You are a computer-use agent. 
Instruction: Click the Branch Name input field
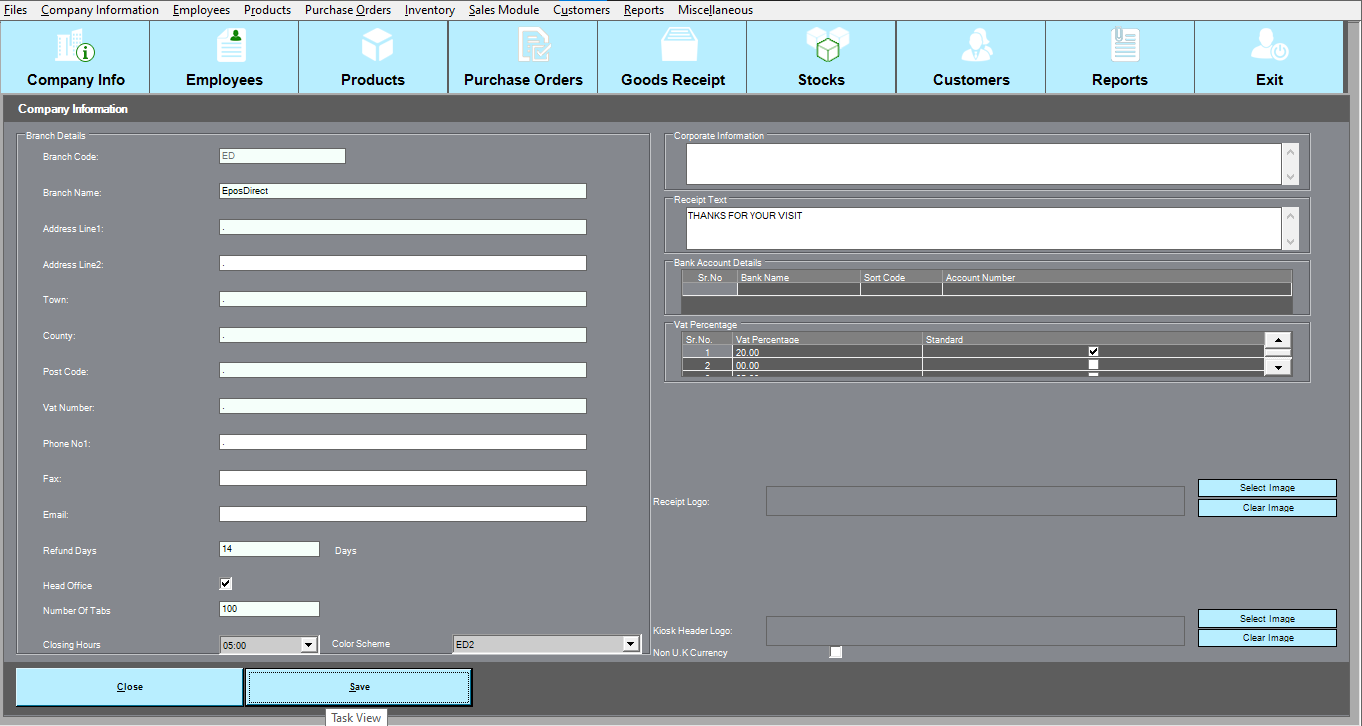[x=402, y=191]
